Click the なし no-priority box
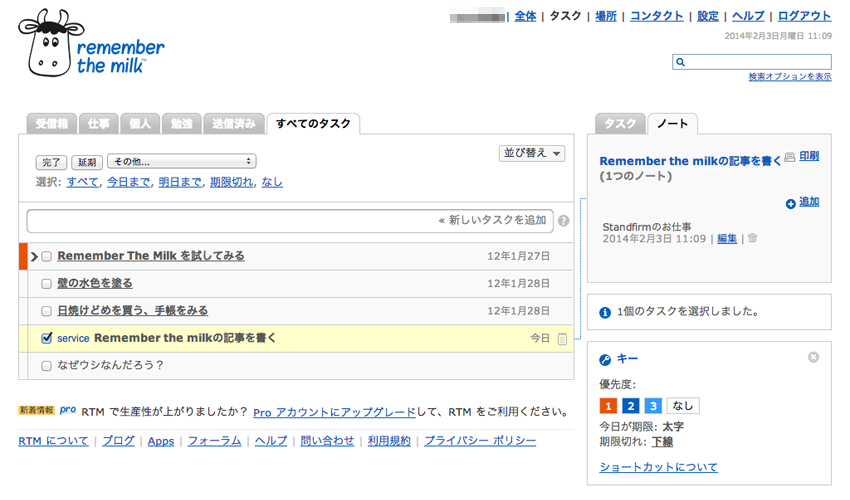 click(683, 406)
